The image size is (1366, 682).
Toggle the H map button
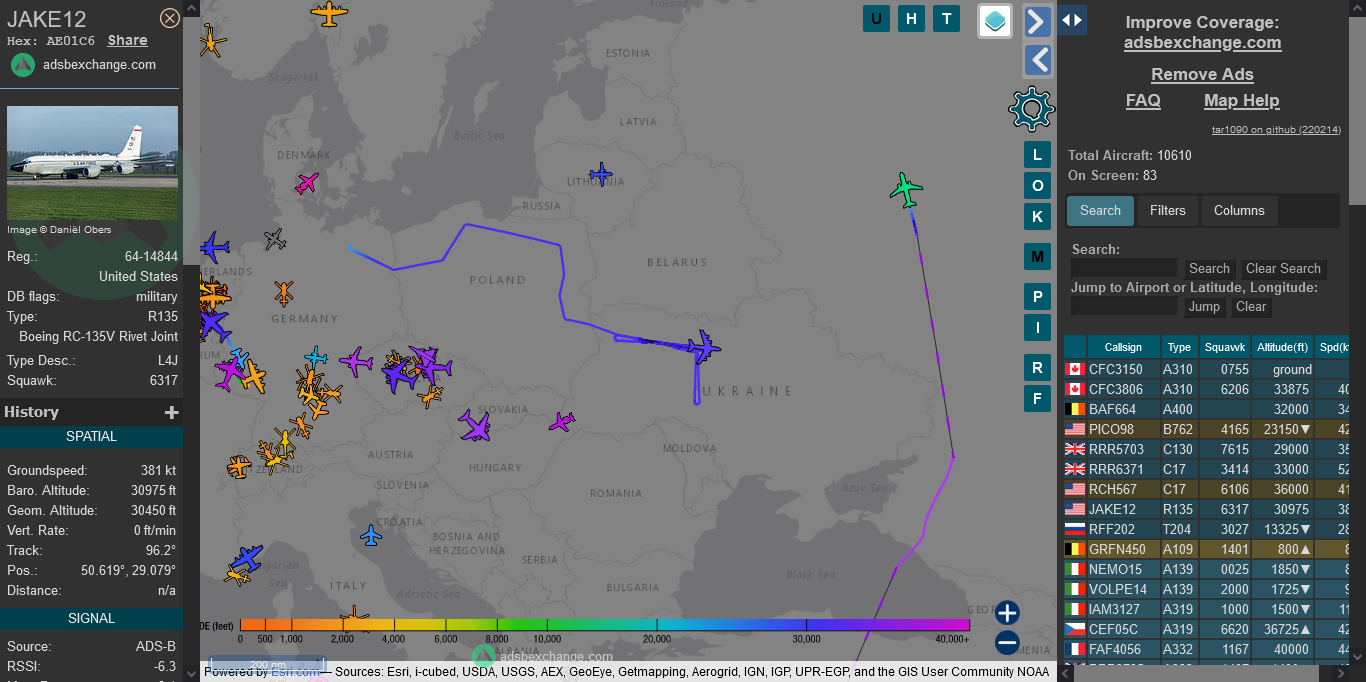(911, 18)
